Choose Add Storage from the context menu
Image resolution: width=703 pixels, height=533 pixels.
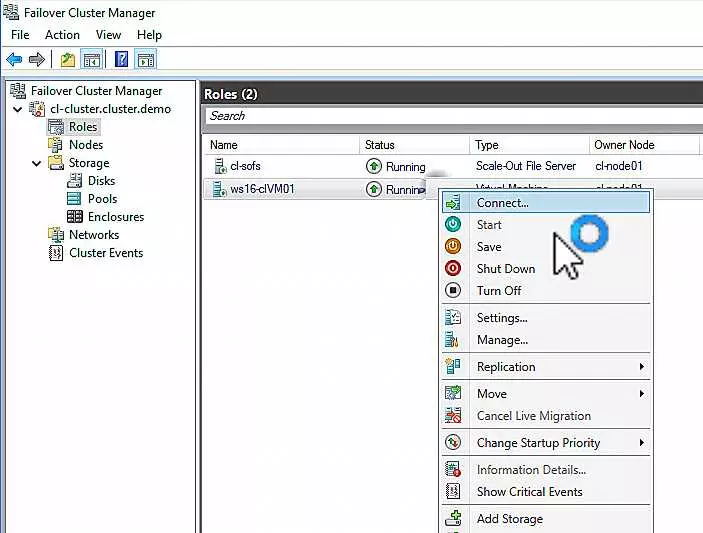click(x=546, y=519)
